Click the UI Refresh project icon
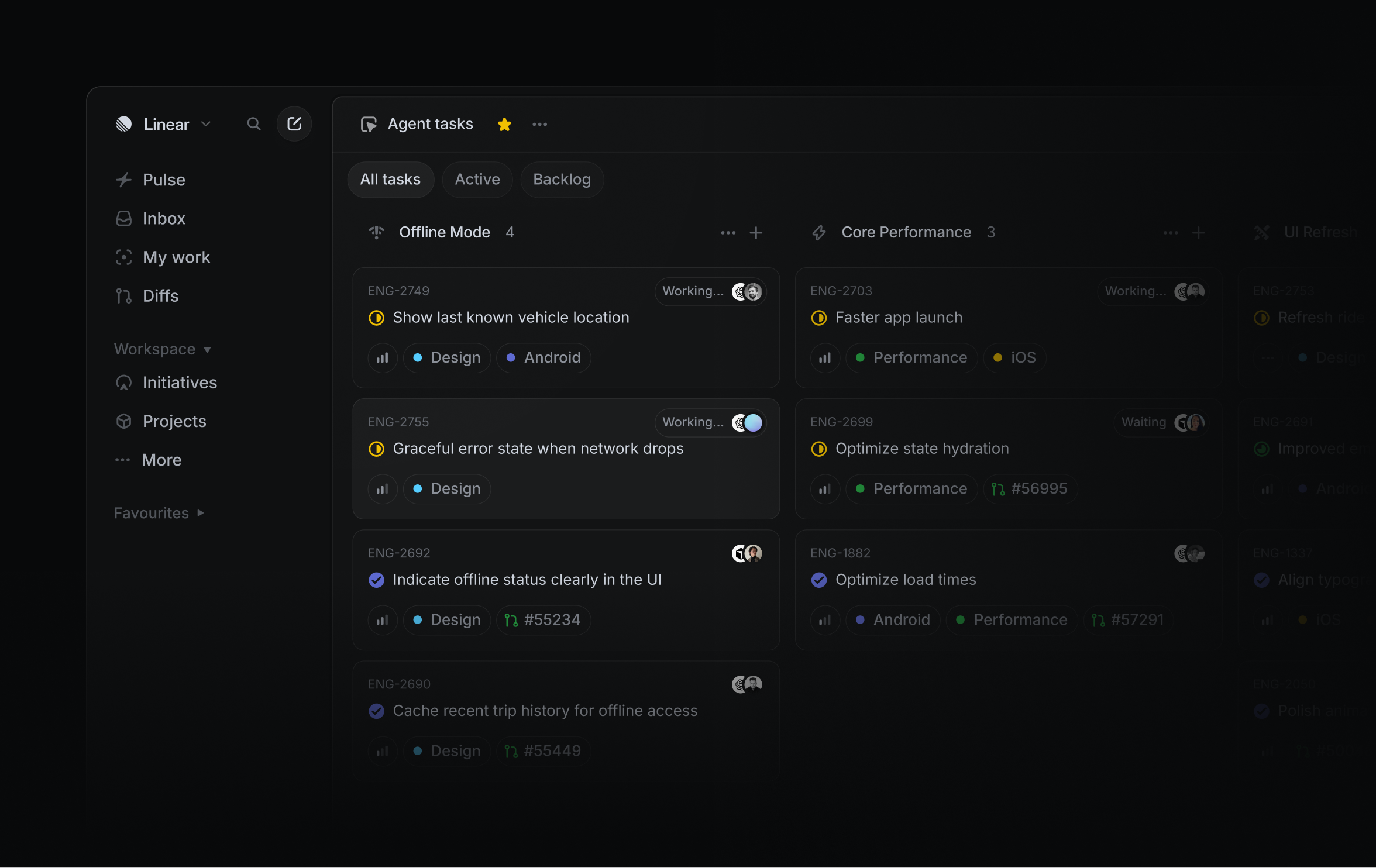 [1261, 233]
